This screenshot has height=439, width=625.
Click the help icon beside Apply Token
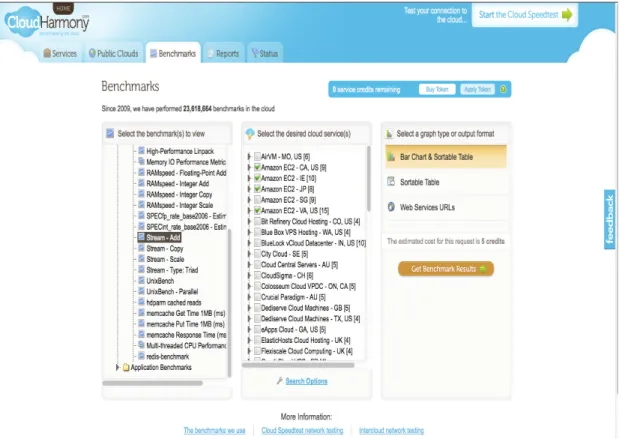[503, 89]
